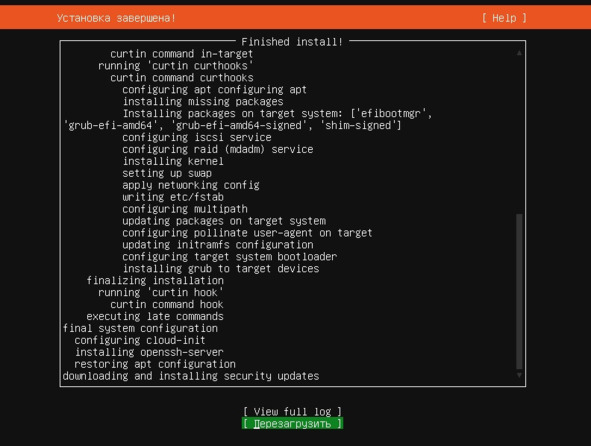This screenshot has height=446, width=591.
Task: Select 'configuring raid (mdadm) service' line
Action: pyautogui.click(x=218, y=149)
